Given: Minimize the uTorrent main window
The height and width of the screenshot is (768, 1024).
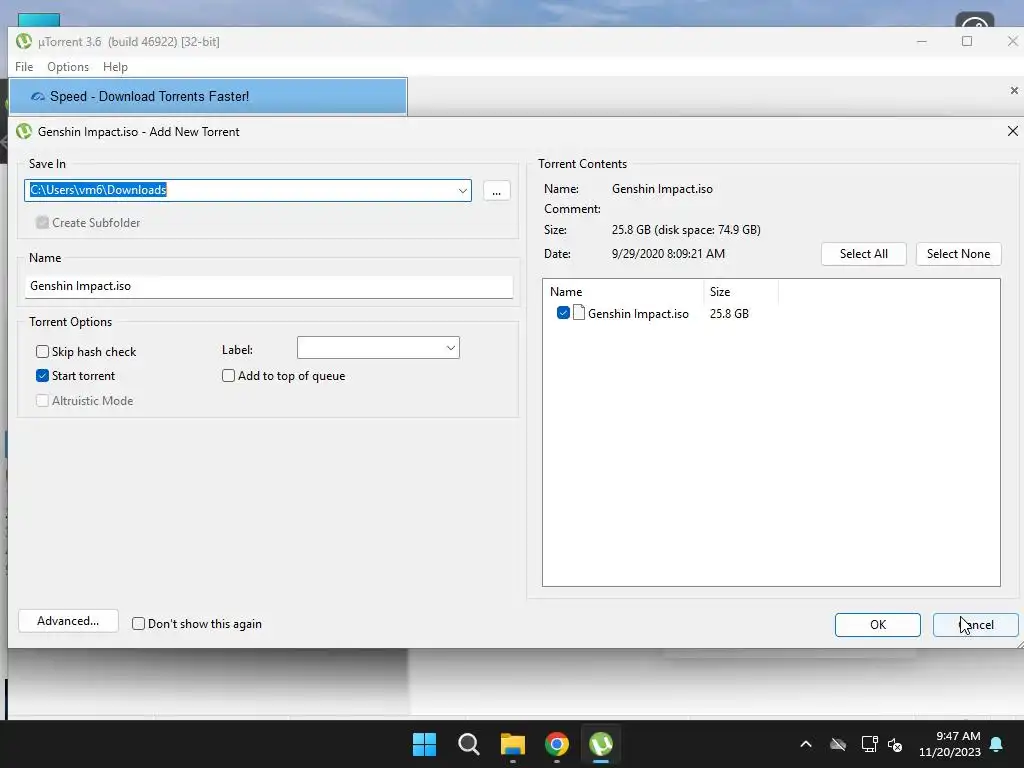Looking at the screenshot, I should 921,41.
